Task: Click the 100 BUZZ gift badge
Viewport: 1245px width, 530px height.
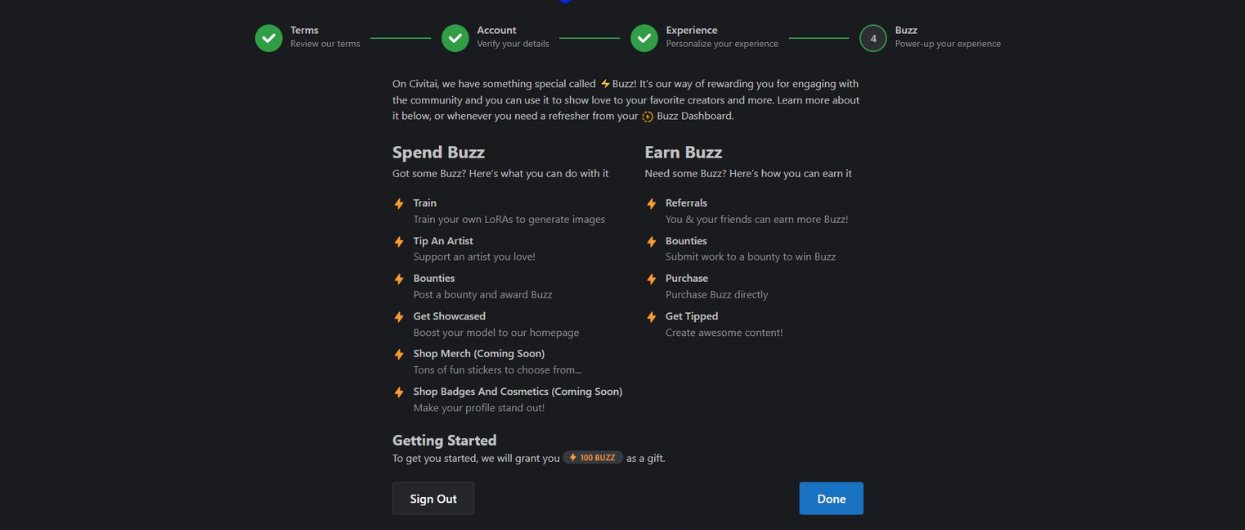Action: coord(593,458)
